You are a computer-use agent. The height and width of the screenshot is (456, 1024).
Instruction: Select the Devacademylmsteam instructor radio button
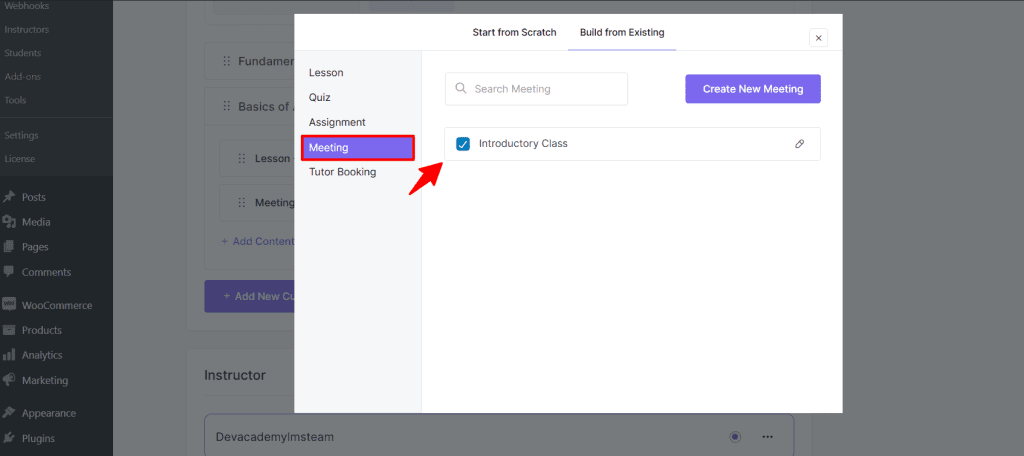[x=735, y=437]
